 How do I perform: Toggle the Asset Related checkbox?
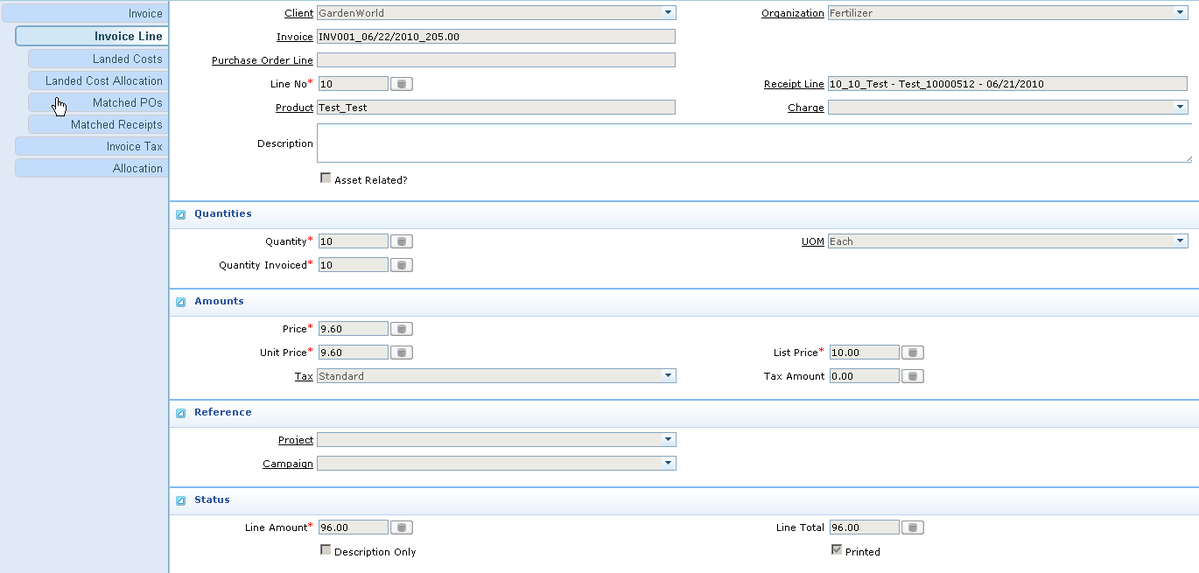(x=325, y=178)
